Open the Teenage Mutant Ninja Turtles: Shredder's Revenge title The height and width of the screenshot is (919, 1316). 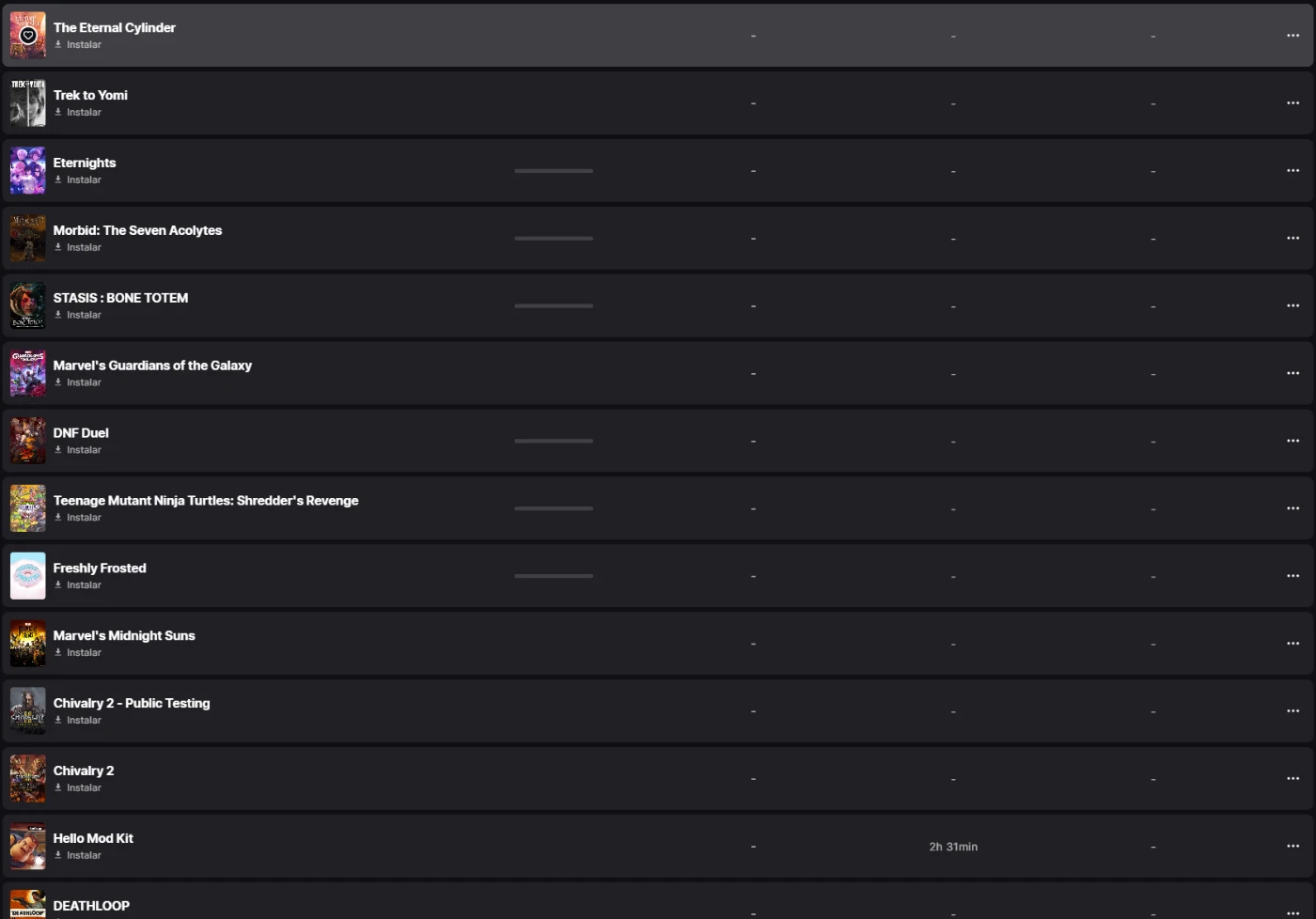[x=206, y=501]
